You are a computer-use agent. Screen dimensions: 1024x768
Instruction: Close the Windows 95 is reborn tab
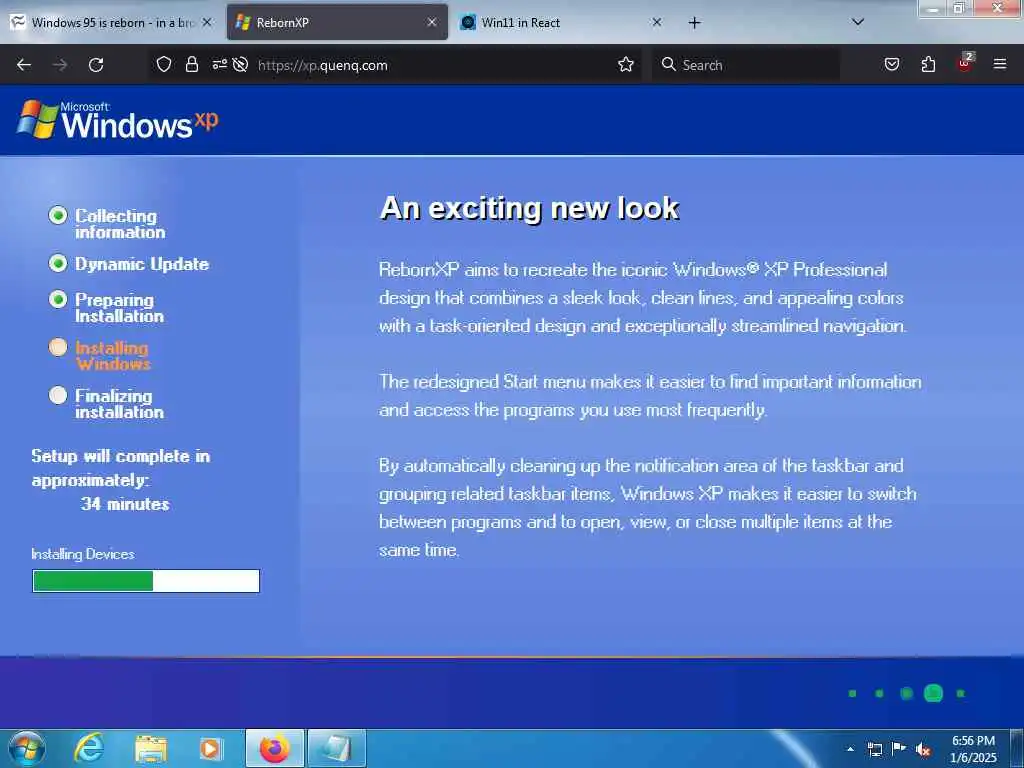point(207,22)
